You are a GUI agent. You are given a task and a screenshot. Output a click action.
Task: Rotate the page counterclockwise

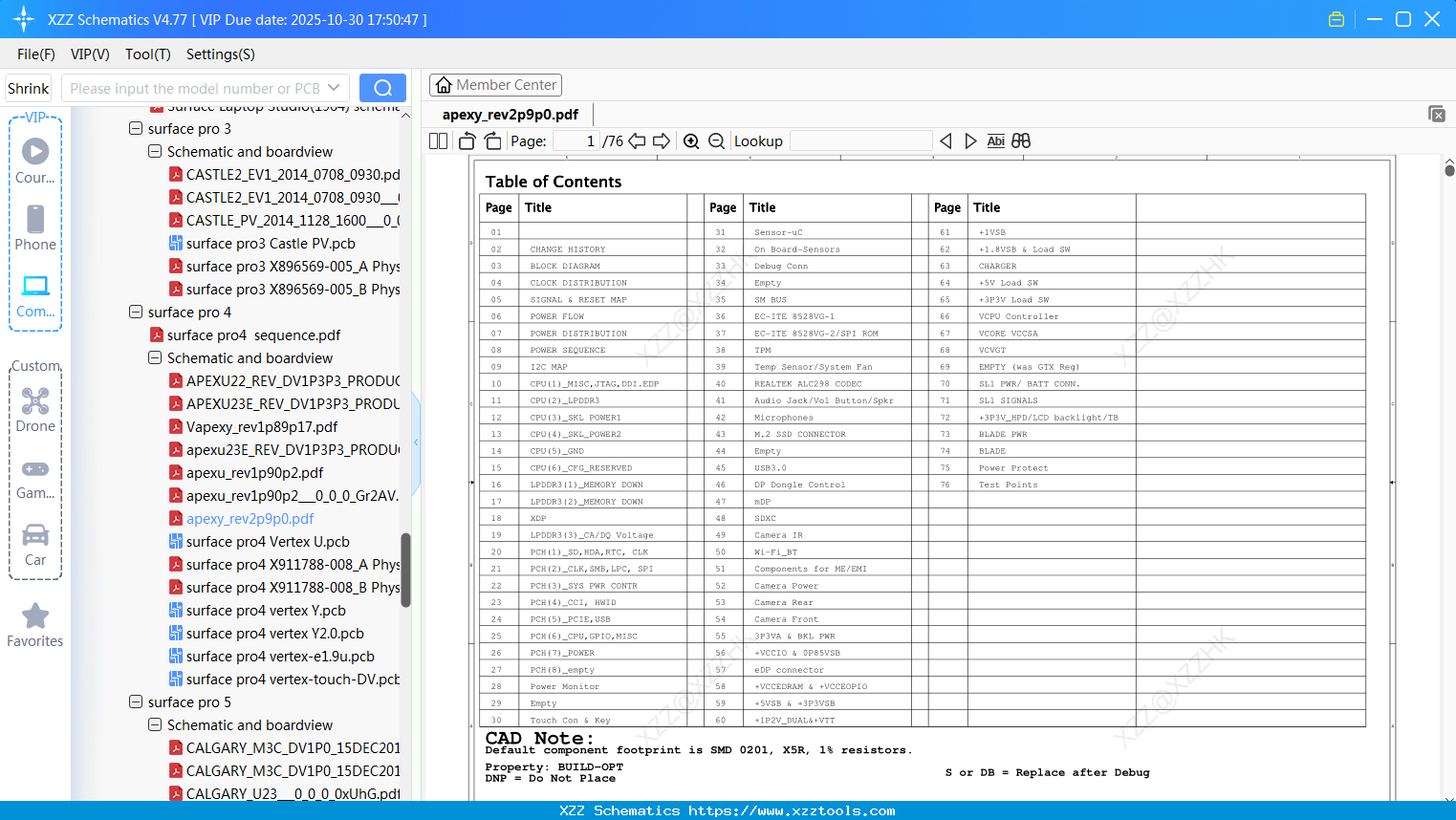(x=467, y=141)
